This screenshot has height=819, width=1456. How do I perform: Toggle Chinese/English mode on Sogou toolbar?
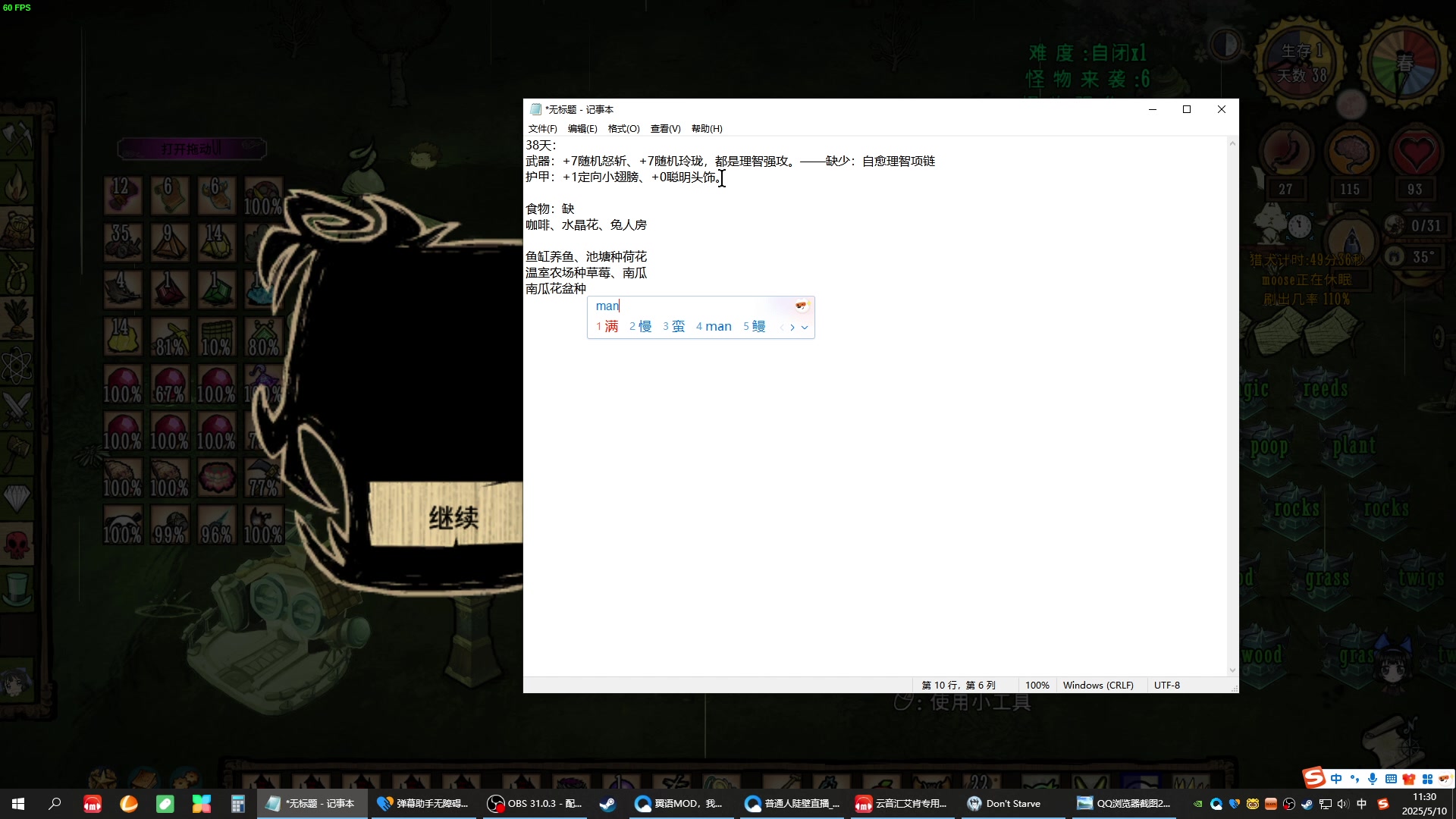point(1336,779)
